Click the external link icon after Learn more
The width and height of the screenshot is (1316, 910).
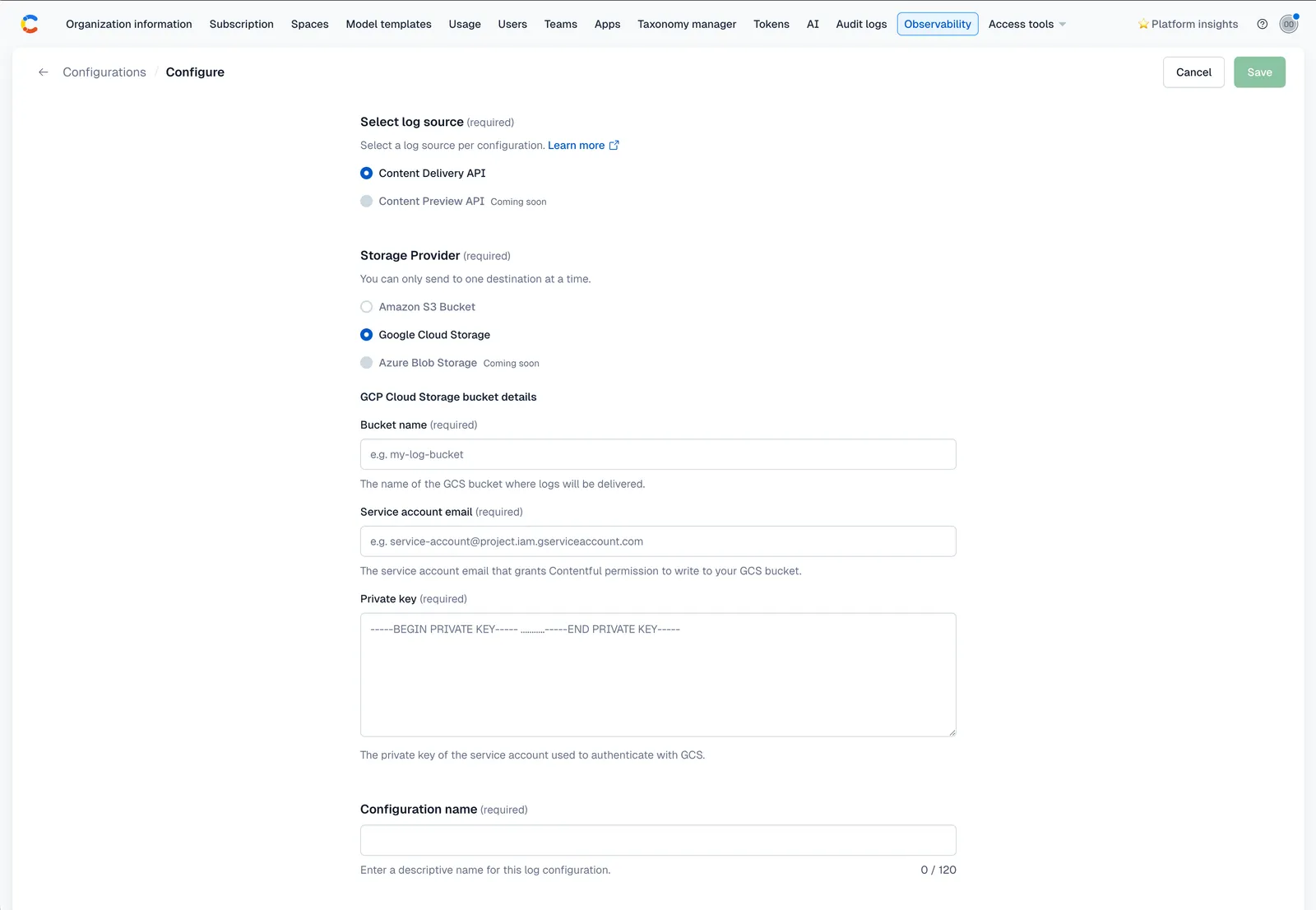(614, 145)
